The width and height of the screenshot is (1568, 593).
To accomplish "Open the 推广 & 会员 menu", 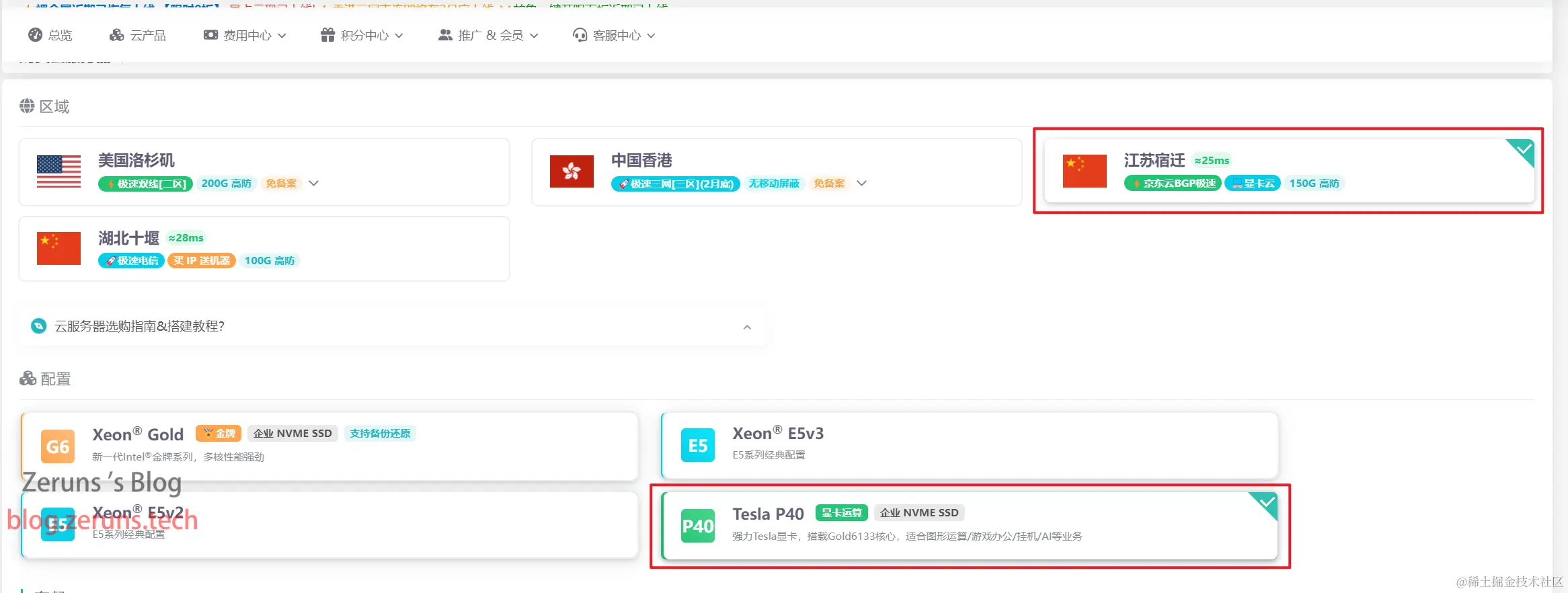I will [488, 35].
